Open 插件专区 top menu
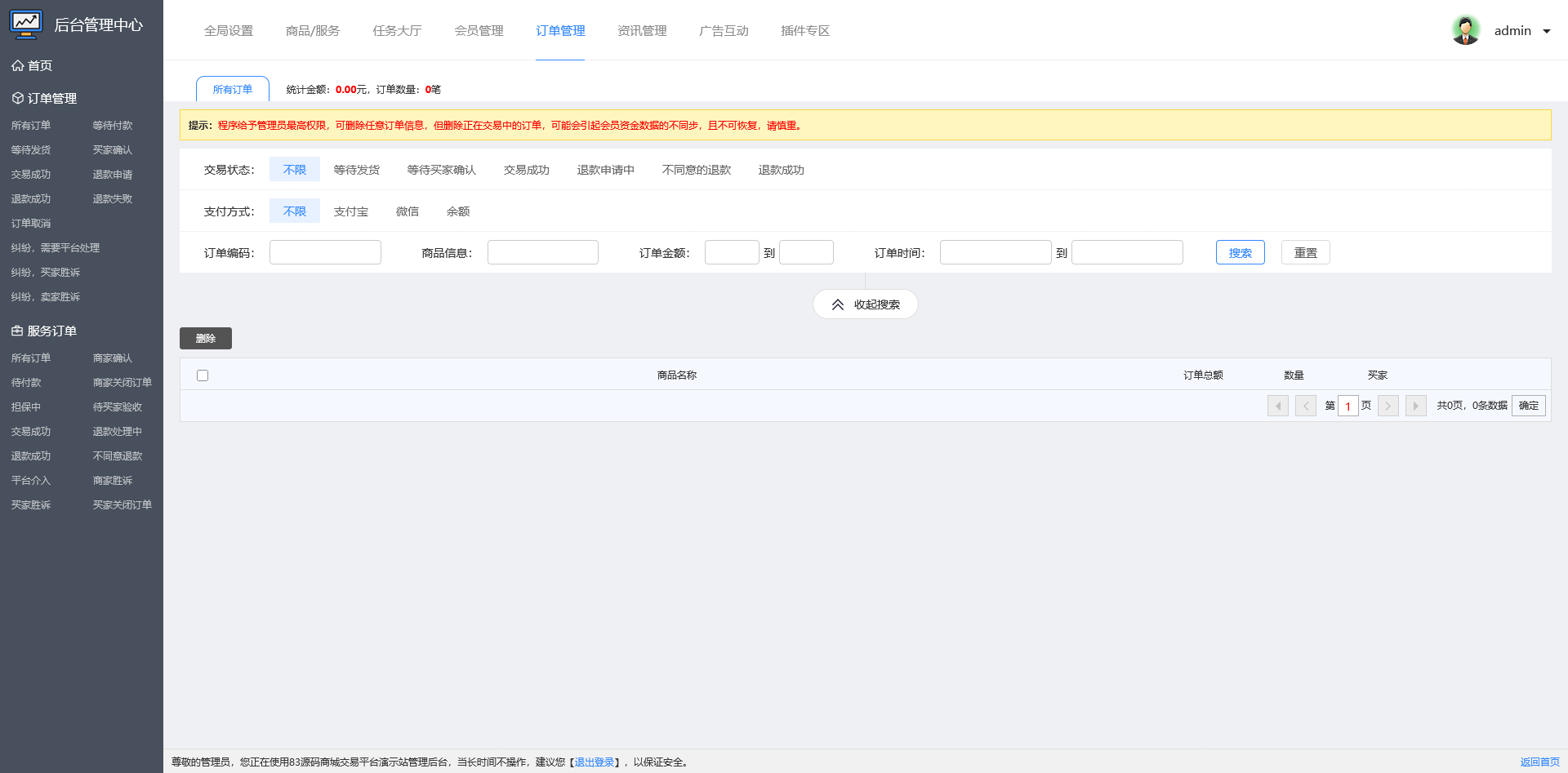The height and width of the screenshot is (773, 1568). (x=805, y=31)
